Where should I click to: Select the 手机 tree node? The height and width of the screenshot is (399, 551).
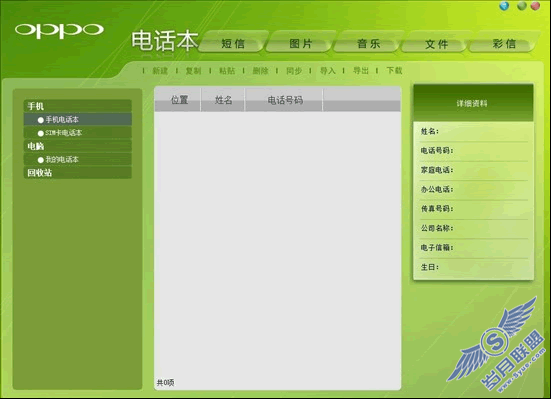(x=78, y=106)
